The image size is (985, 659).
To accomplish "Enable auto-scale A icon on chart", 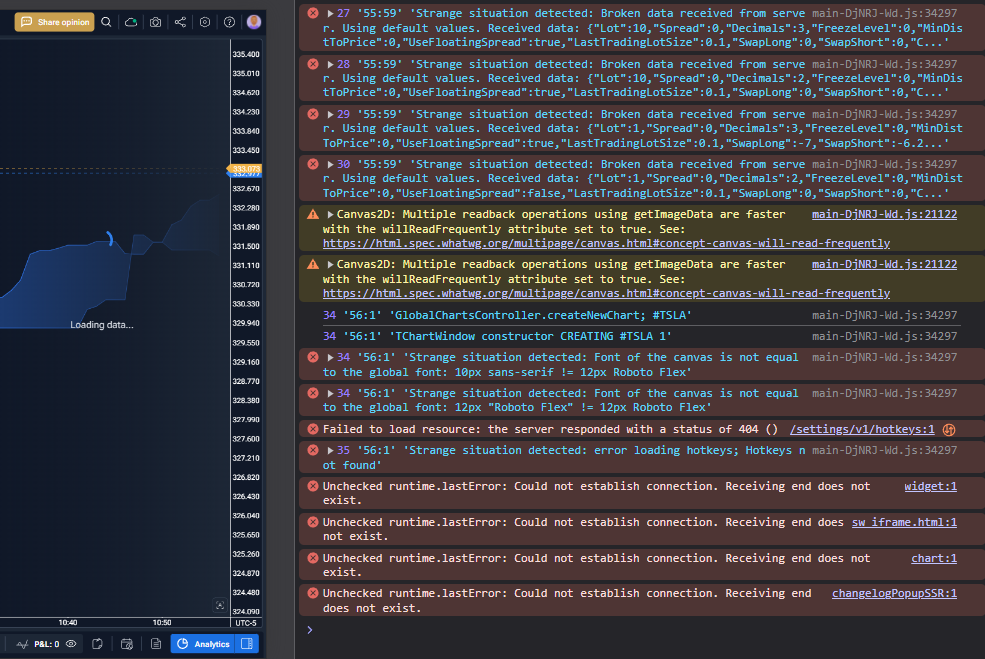I will [220, 605].
